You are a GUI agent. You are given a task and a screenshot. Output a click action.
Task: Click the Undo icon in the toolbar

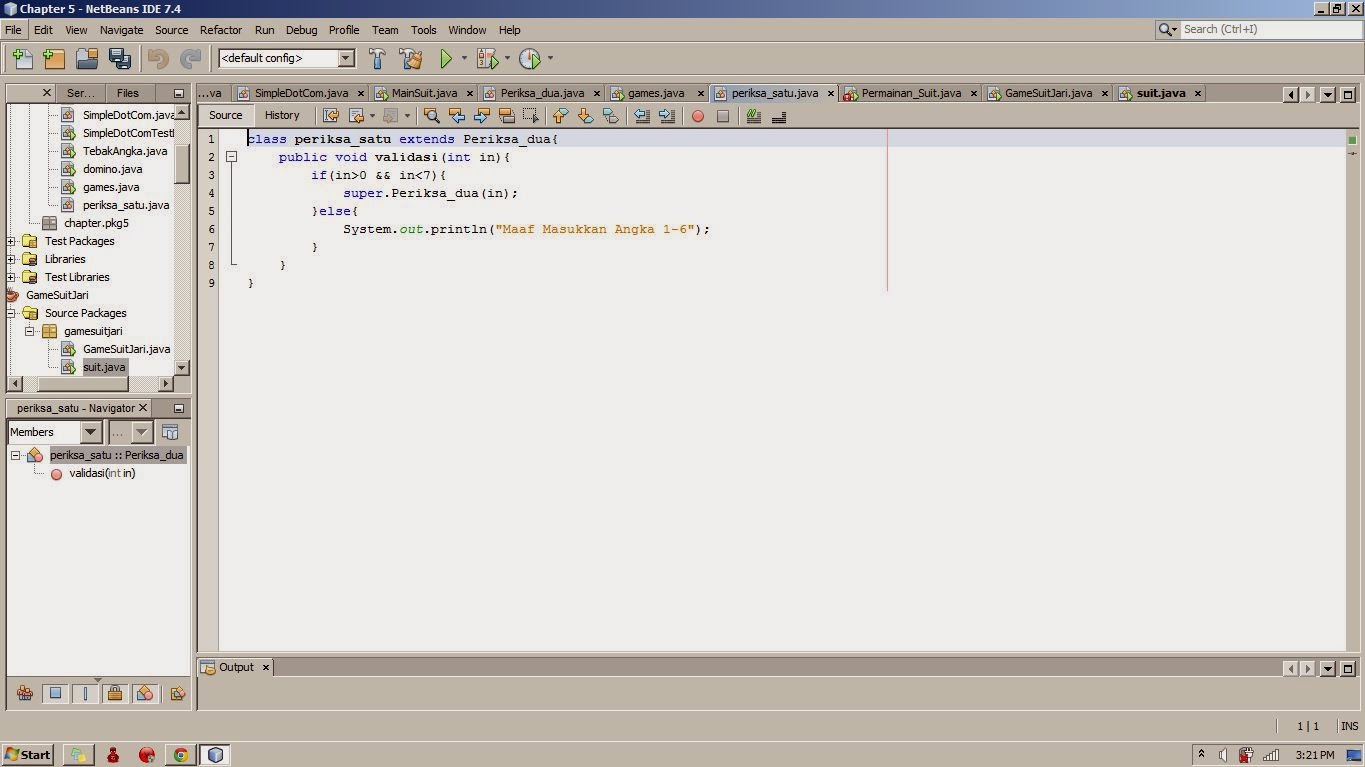pyautogui.click(x=158, y=58)
